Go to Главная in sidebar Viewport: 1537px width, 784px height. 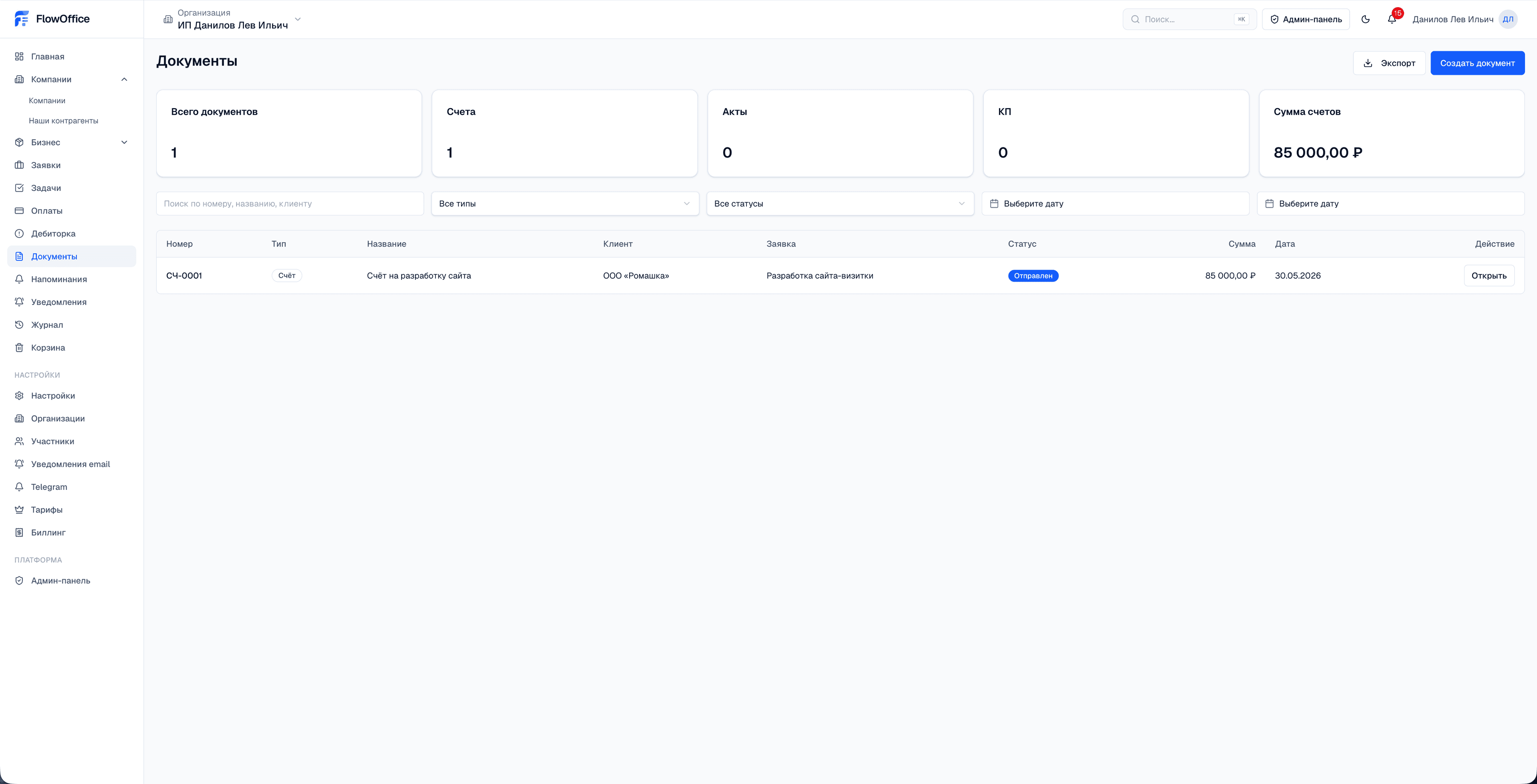(x=72, y=57)
